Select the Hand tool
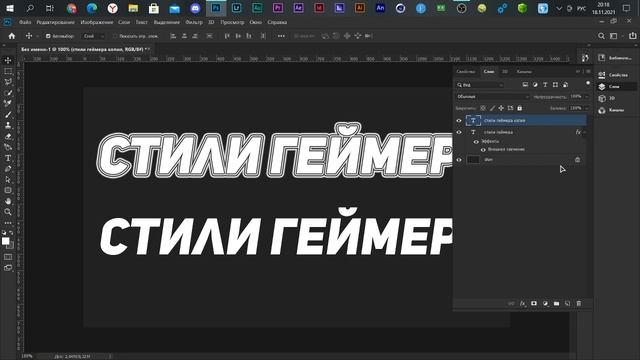The height and width of the screenshot is (360, 640). [x=8, y=201]
